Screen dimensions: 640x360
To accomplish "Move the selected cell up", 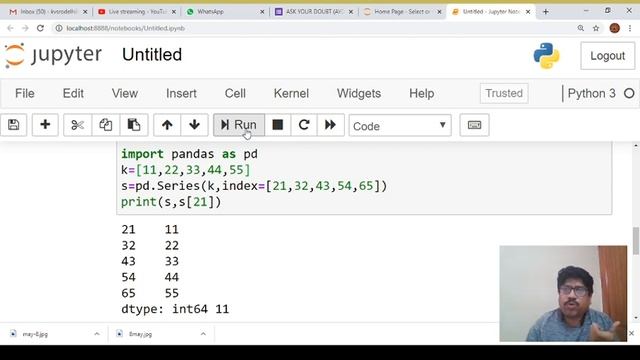I will (167, 125).
